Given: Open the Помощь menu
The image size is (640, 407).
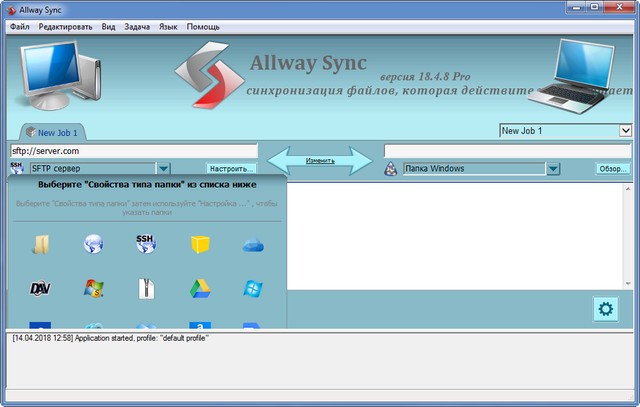Looking at the screenshot, I should [203, 27].
